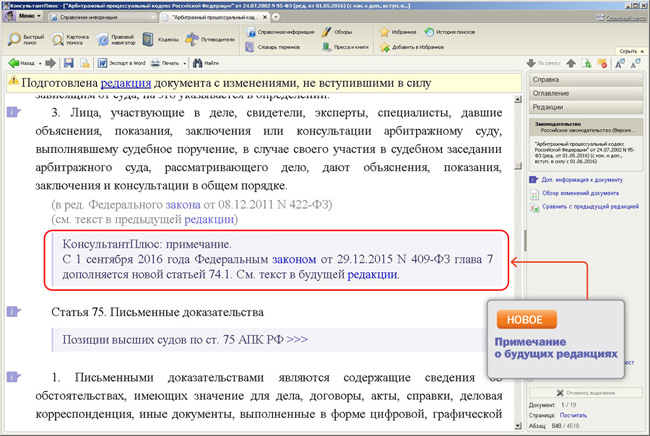The height and width of the screenshot is (436, 650).
Task: Click редакция link in yellow warning bar
Action: (x=126, y=83)
